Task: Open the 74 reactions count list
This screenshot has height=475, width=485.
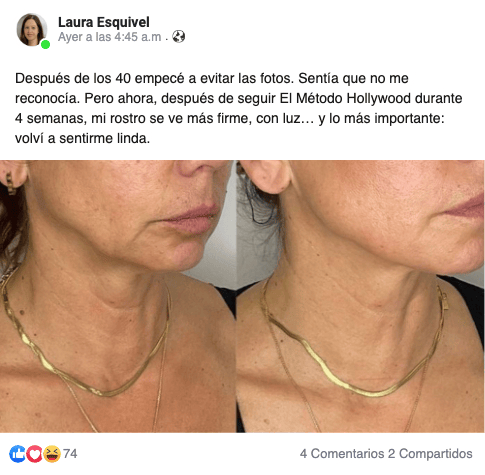Action: 70,454
